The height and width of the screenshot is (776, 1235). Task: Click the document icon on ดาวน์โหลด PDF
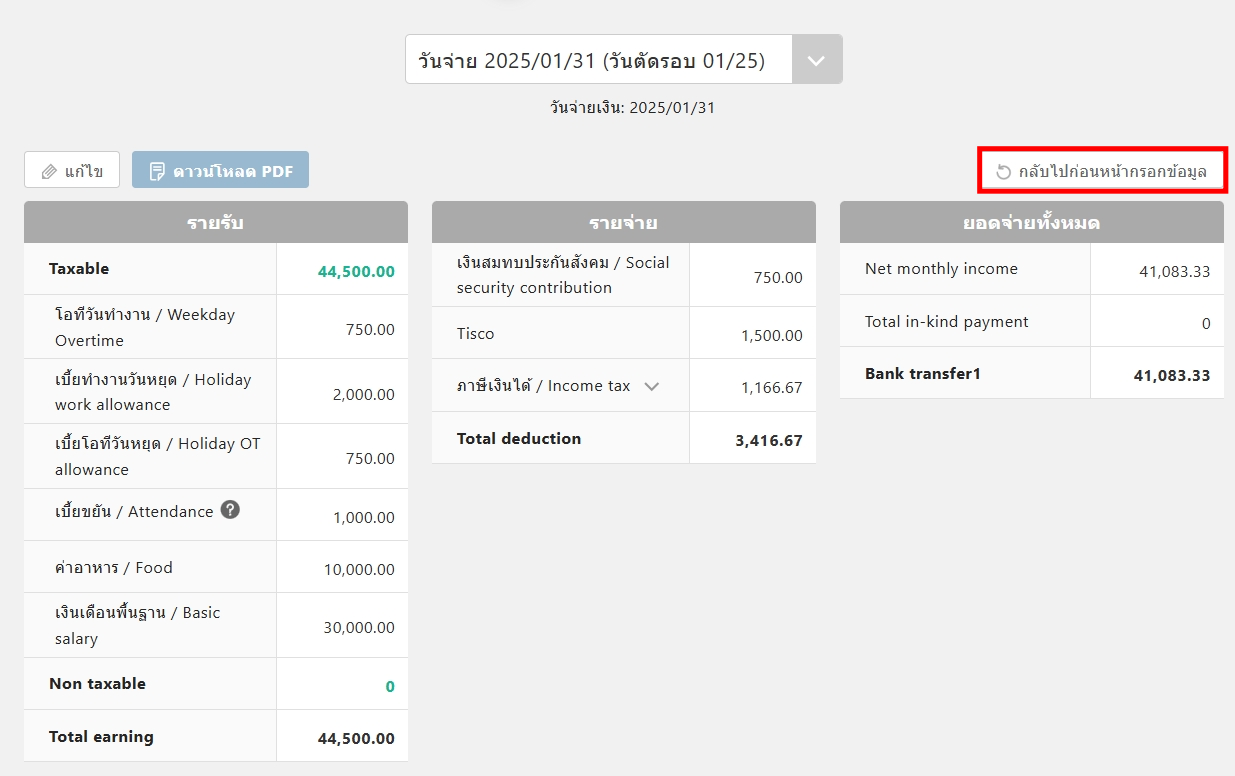[157, 171]
